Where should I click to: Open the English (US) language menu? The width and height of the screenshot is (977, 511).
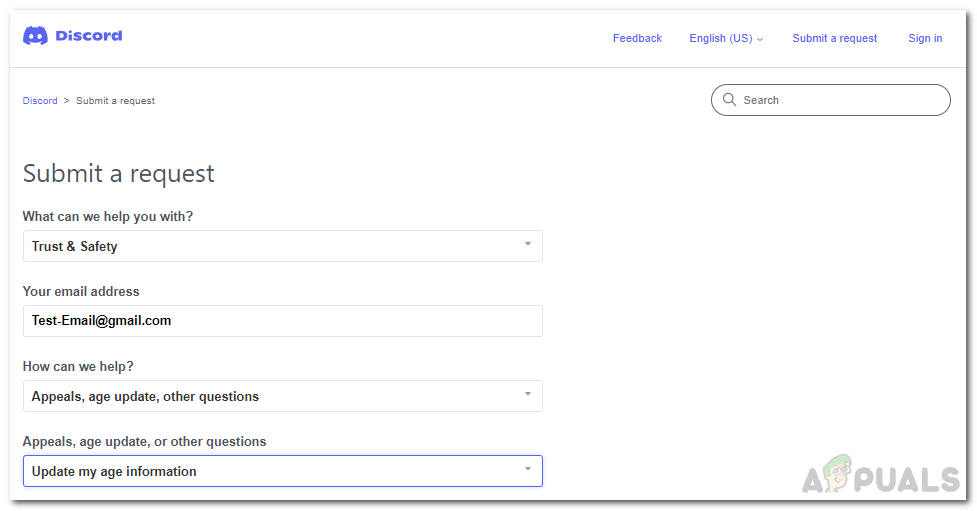point(720,38)
